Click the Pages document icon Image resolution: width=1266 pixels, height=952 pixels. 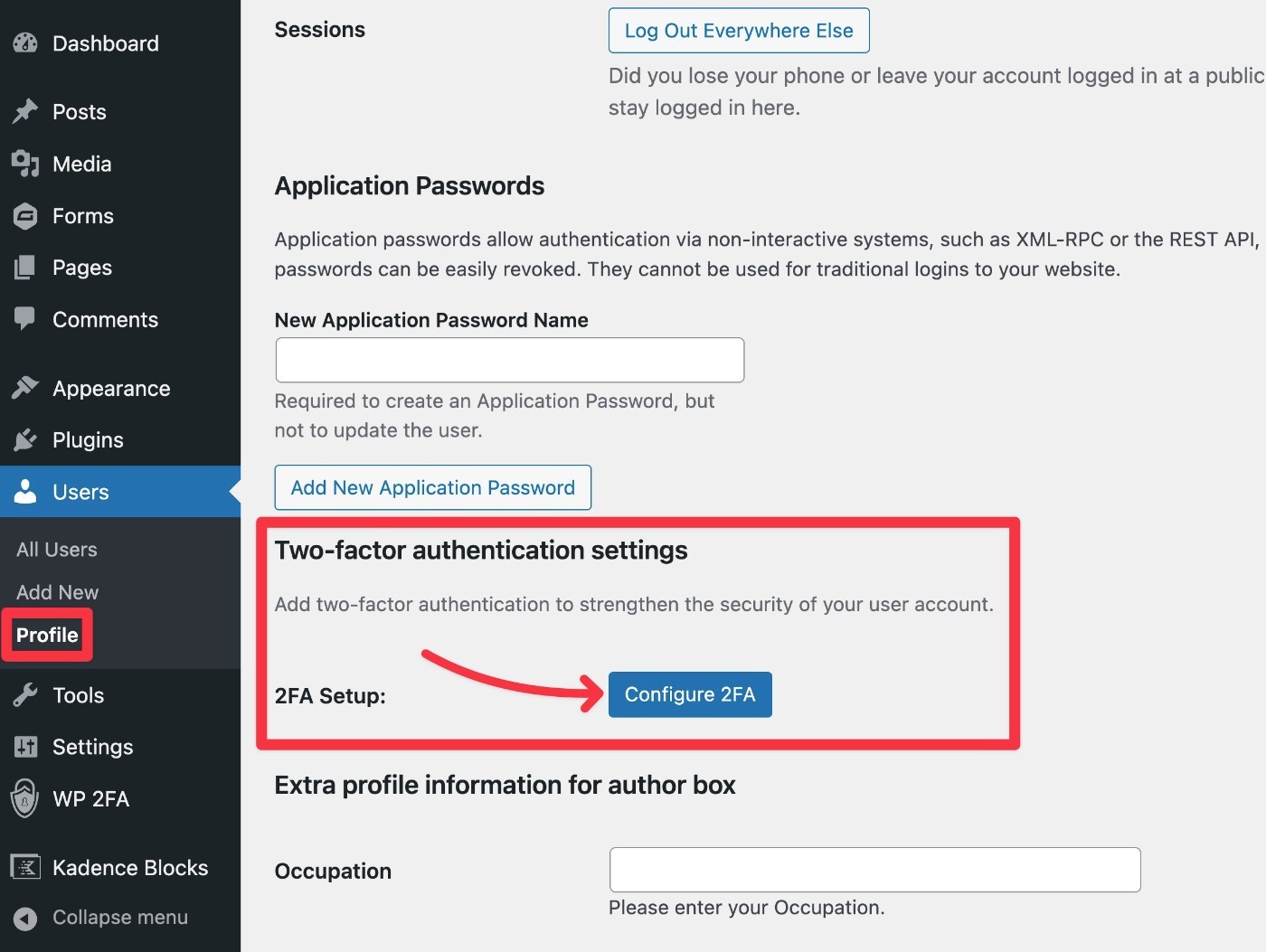coord(25,268)
